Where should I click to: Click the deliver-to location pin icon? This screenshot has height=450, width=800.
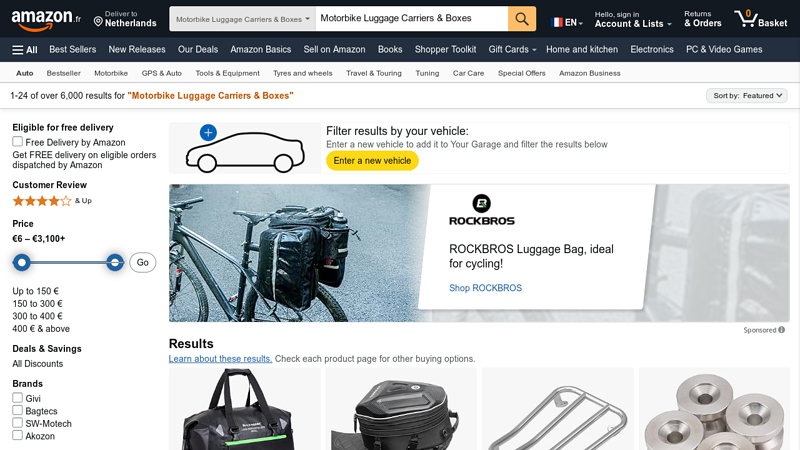point(98,21)
